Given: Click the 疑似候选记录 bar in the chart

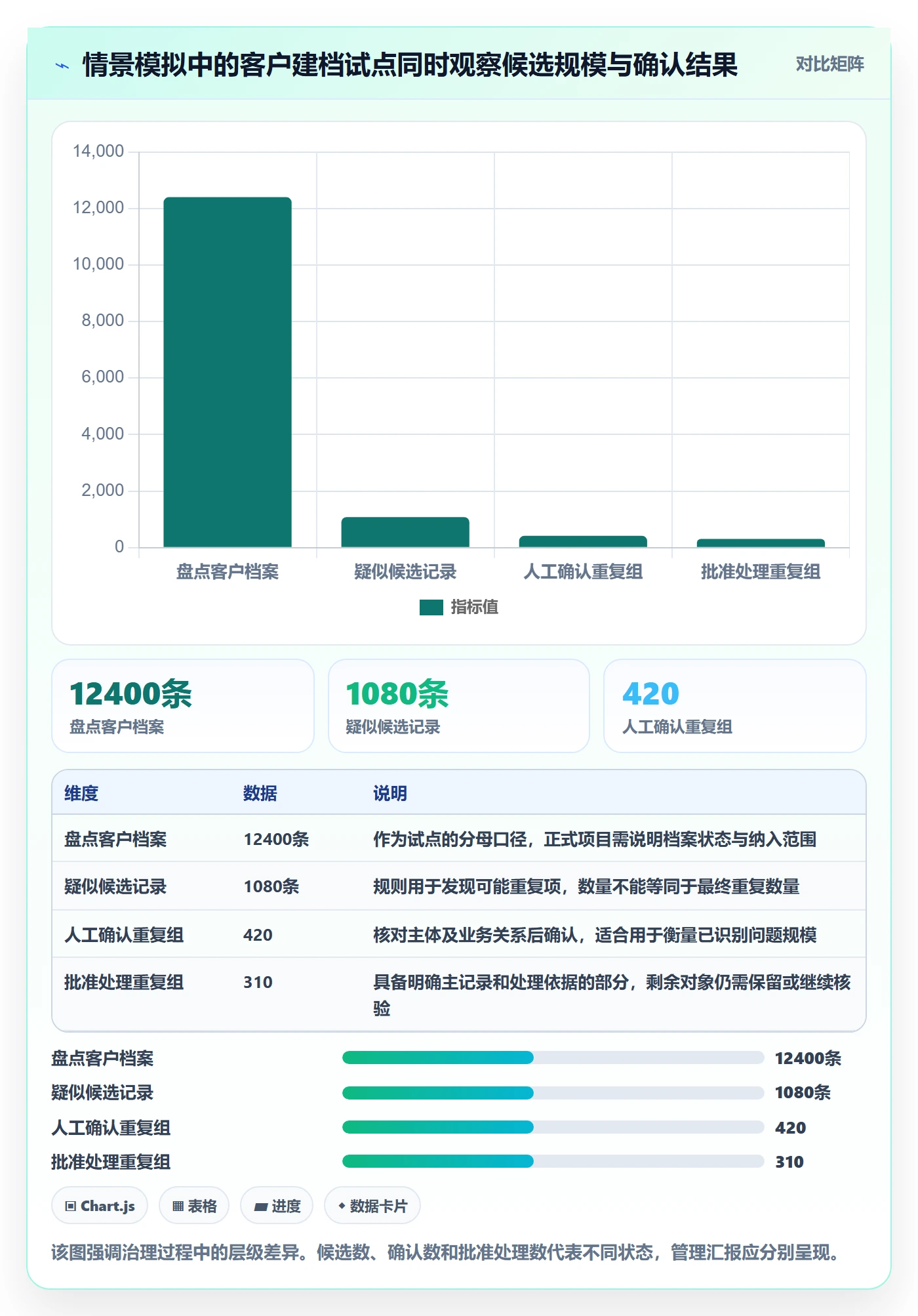Looking at the screenshot, I should click(x=405, y=532).
